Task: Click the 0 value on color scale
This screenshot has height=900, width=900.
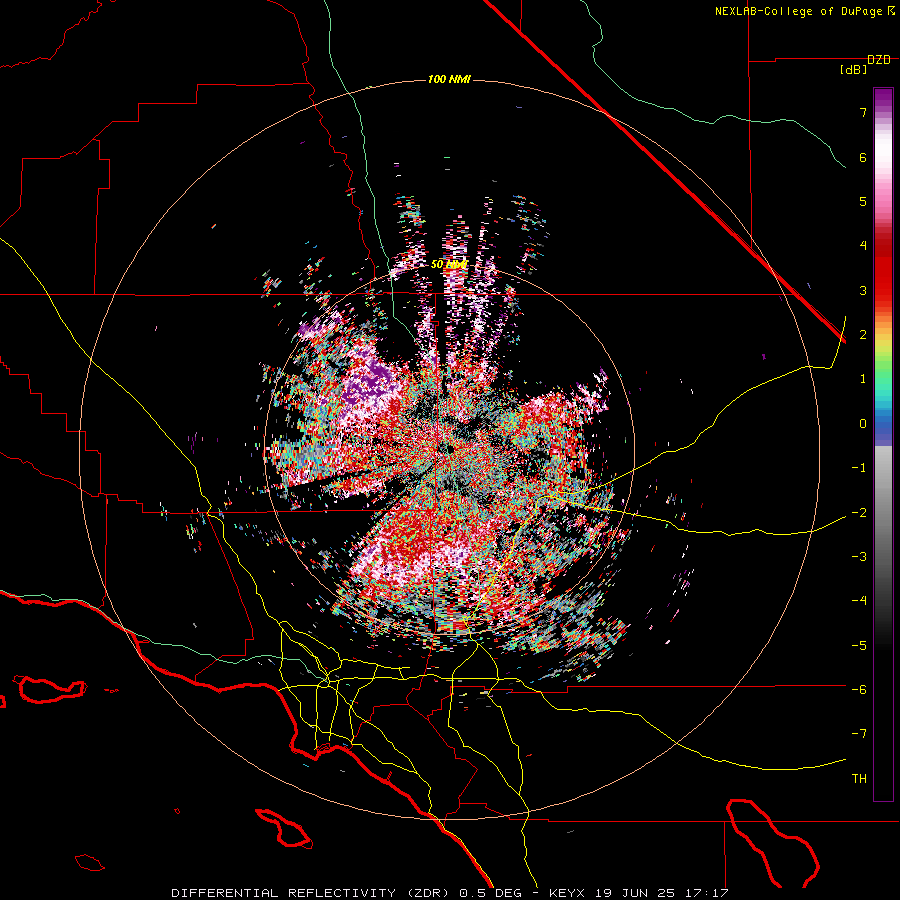Action: tap(863, 424)
